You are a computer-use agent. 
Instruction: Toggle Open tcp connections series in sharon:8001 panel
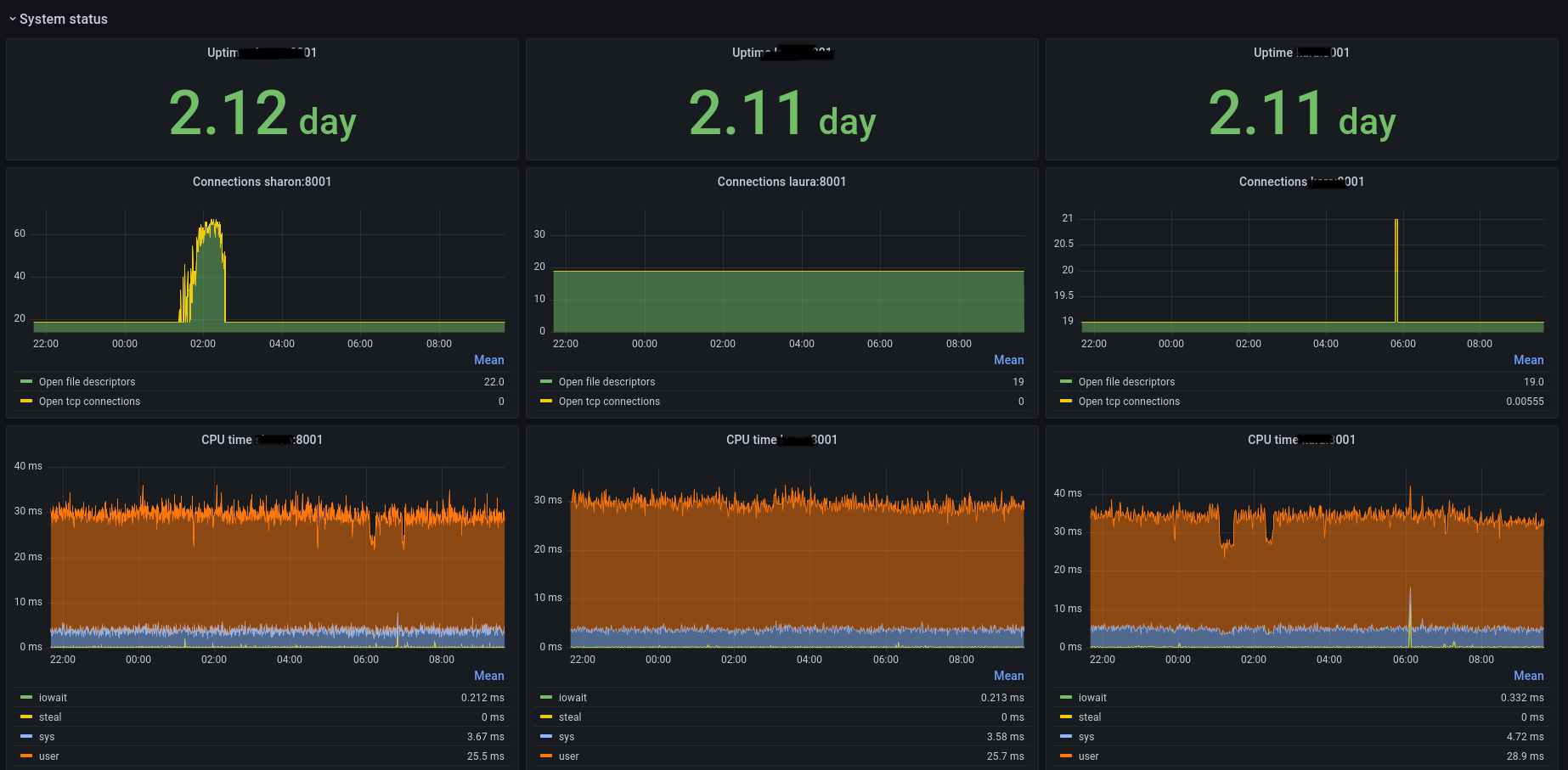pos(90,402)
